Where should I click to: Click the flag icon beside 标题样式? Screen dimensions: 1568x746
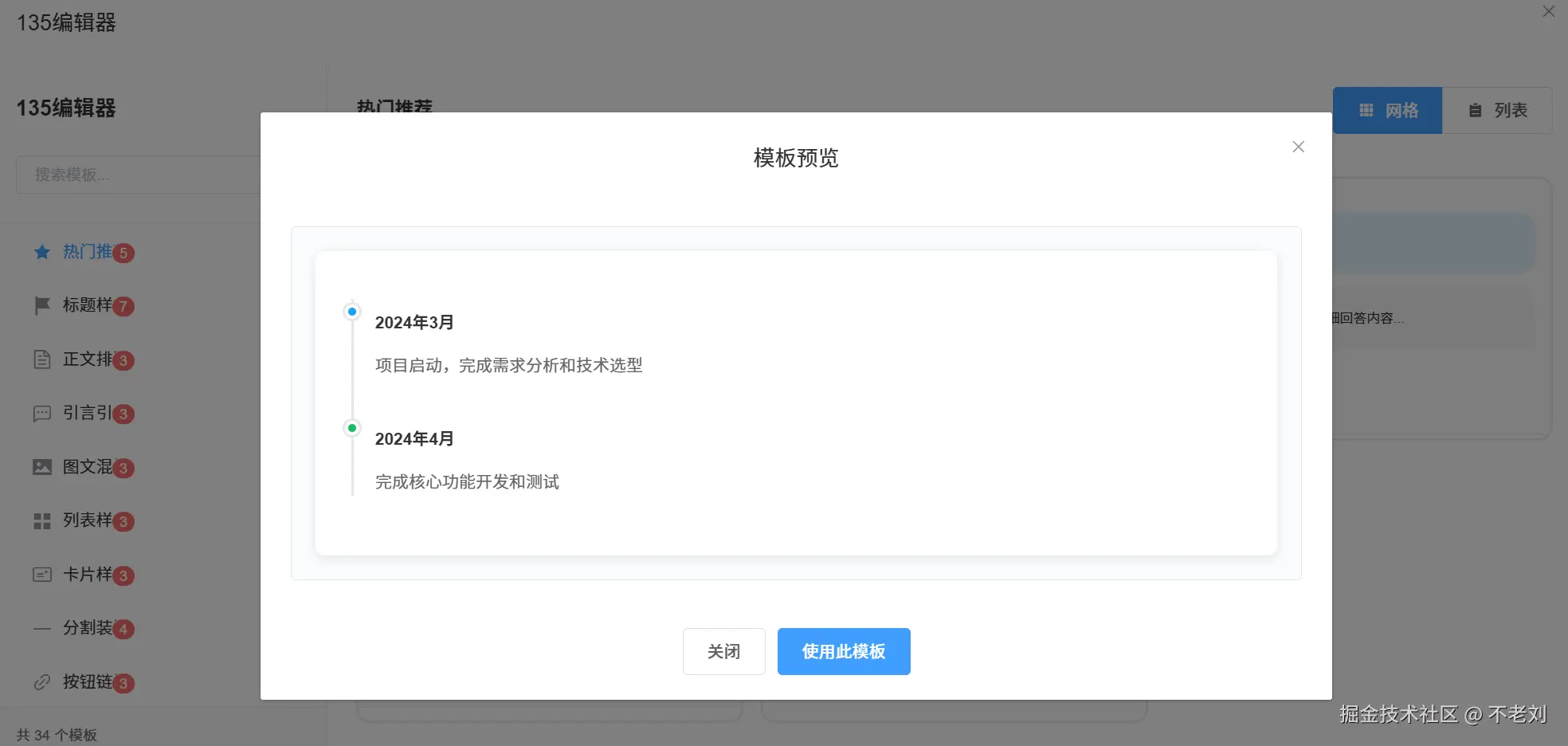click(x=41, y=306)
